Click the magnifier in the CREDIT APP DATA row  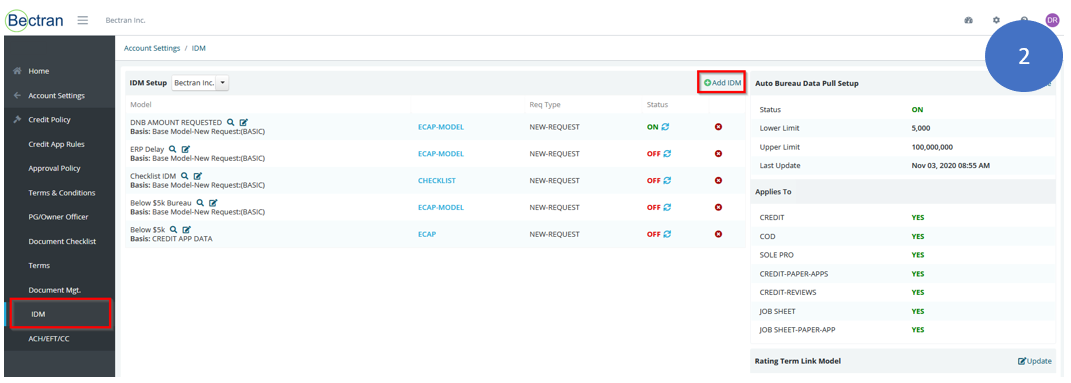(173, 229)
